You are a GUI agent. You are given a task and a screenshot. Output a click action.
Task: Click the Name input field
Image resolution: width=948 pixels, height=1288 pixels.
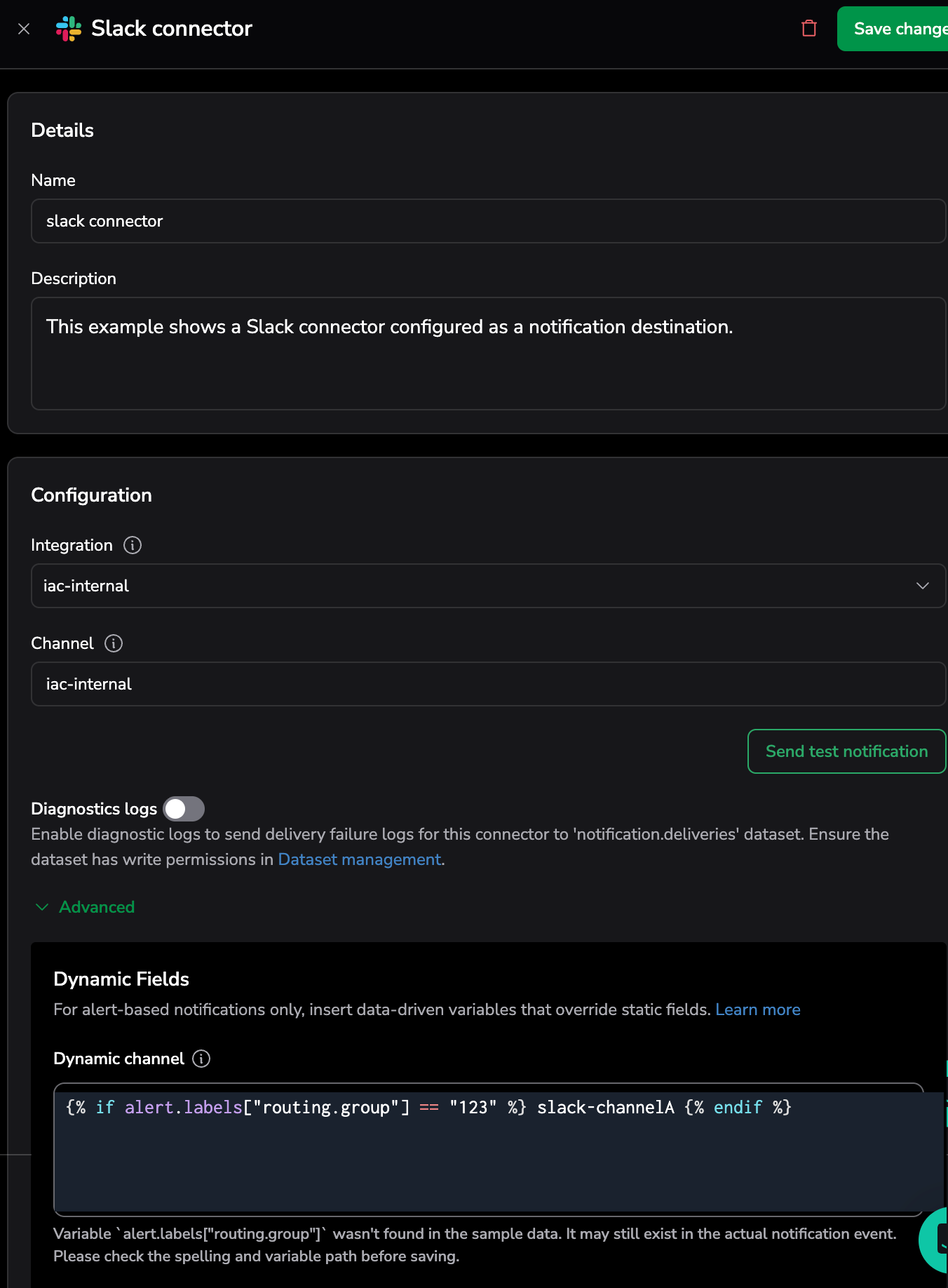pos(488,221)
